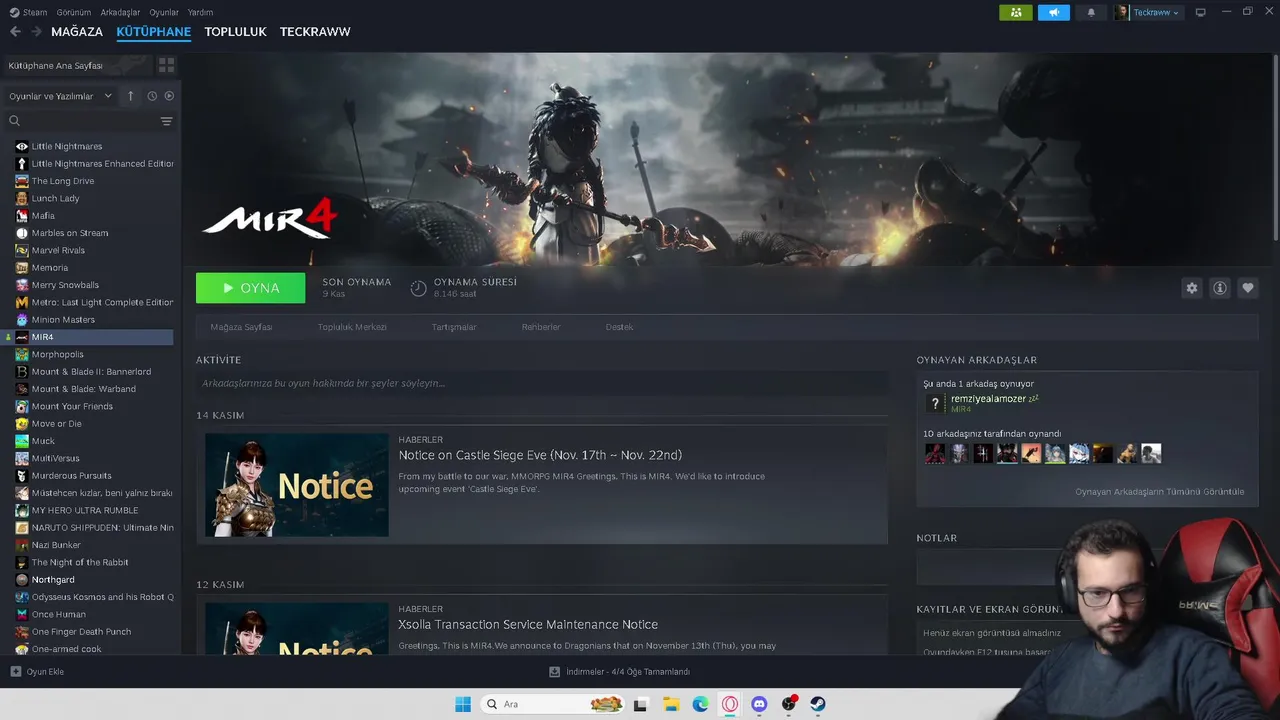Screen dimensions: 1280x720
Task: Open the TECKRAWW profile tab
Action: (315, 32)
